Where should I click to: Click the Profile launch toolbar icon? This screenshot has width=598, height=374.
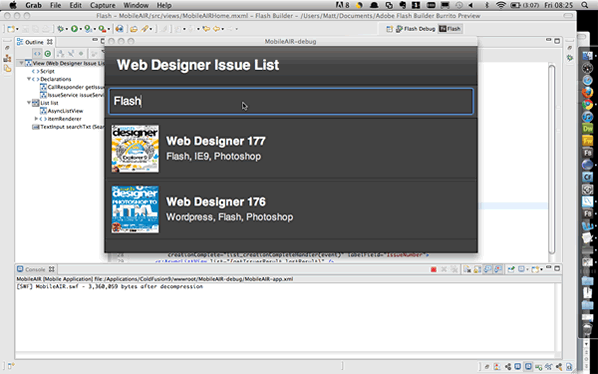(88, 29)
